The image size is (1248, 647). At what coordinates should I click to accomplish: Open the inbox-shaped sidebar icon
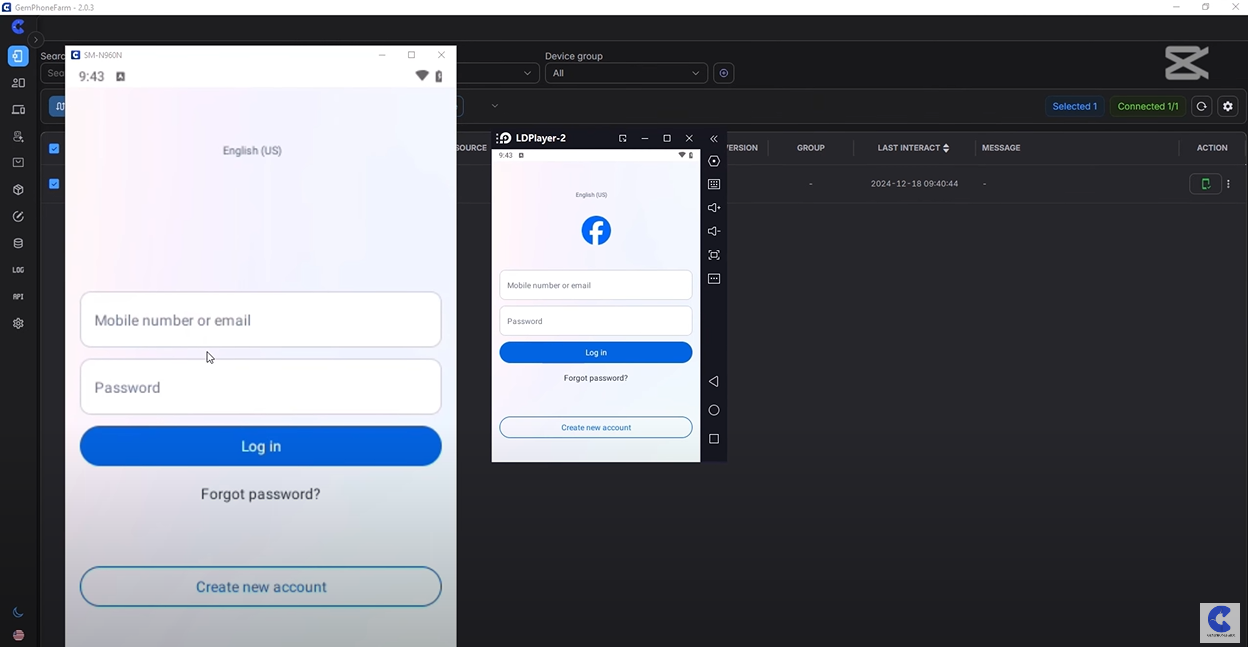pos(18,163)
